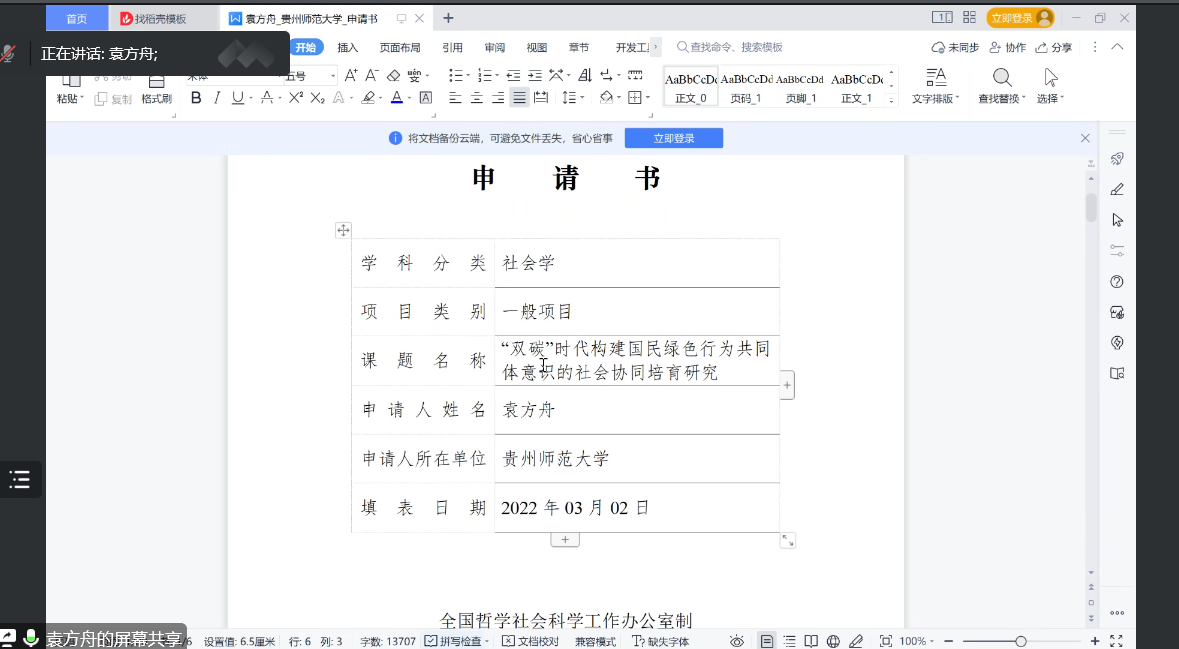Switch to outline view in status bar
Image resolution: width=1179 pixels, height=649 pixels.
coord(789,641)
